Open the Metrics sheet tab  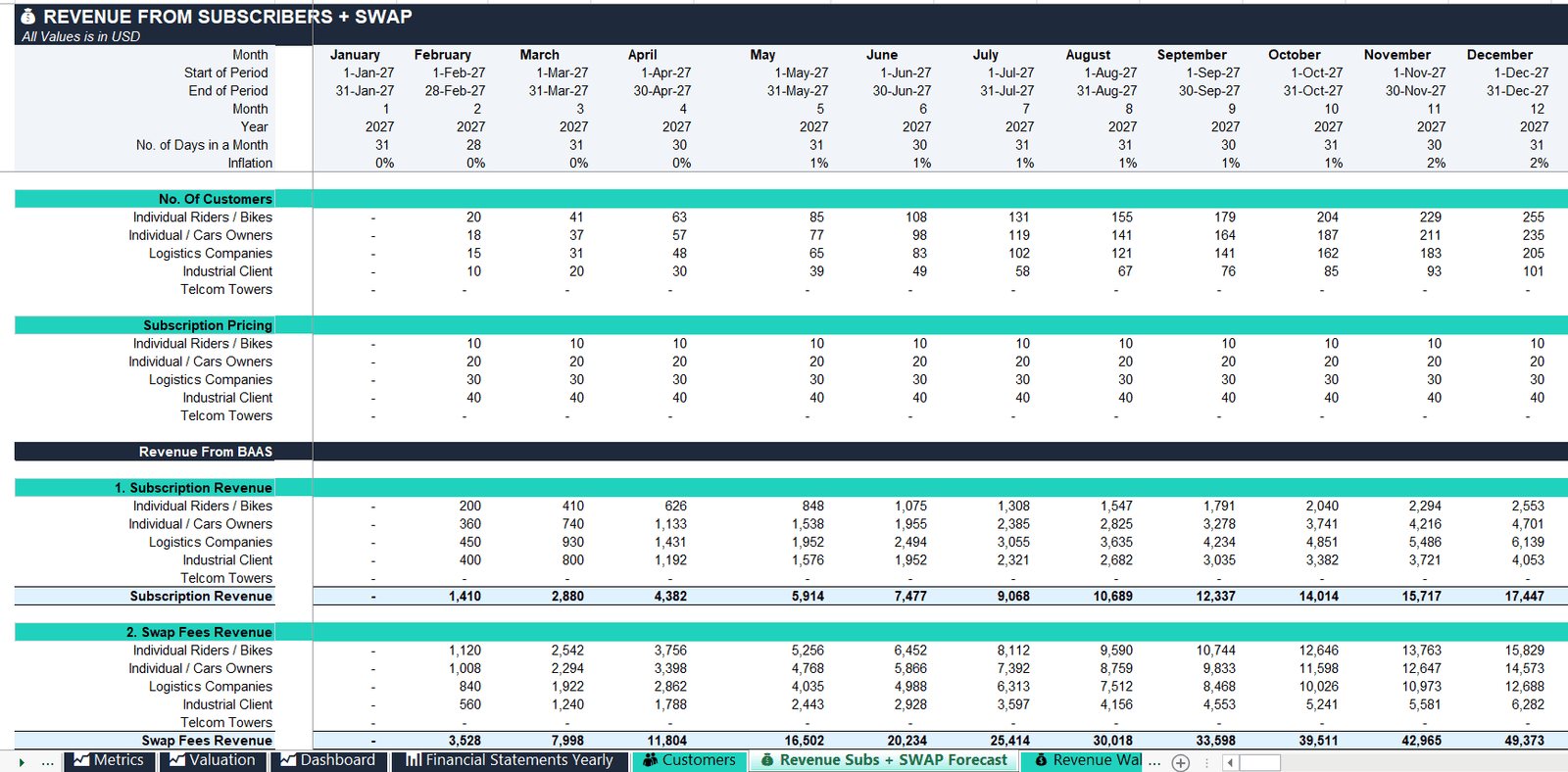[109, 760]
